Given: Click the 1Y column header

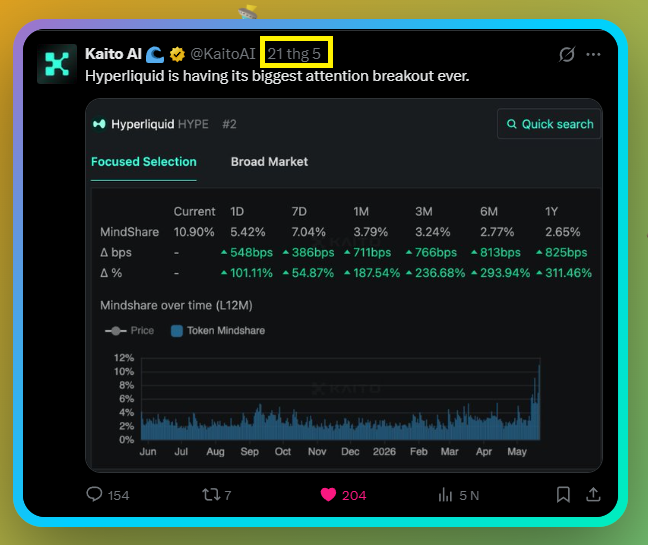Looking at the screenshot, I should [551, 212].
